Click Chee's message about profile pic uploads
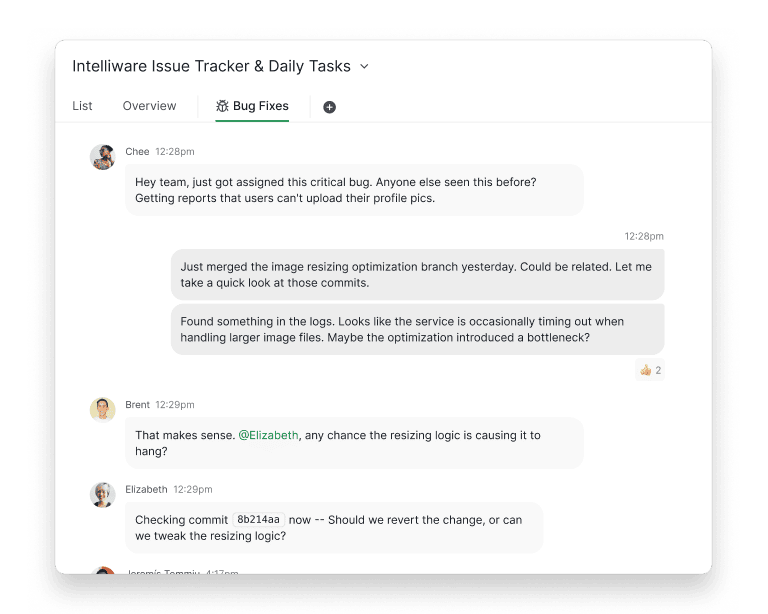The image size is (768, 614). (x=354, y=190)
